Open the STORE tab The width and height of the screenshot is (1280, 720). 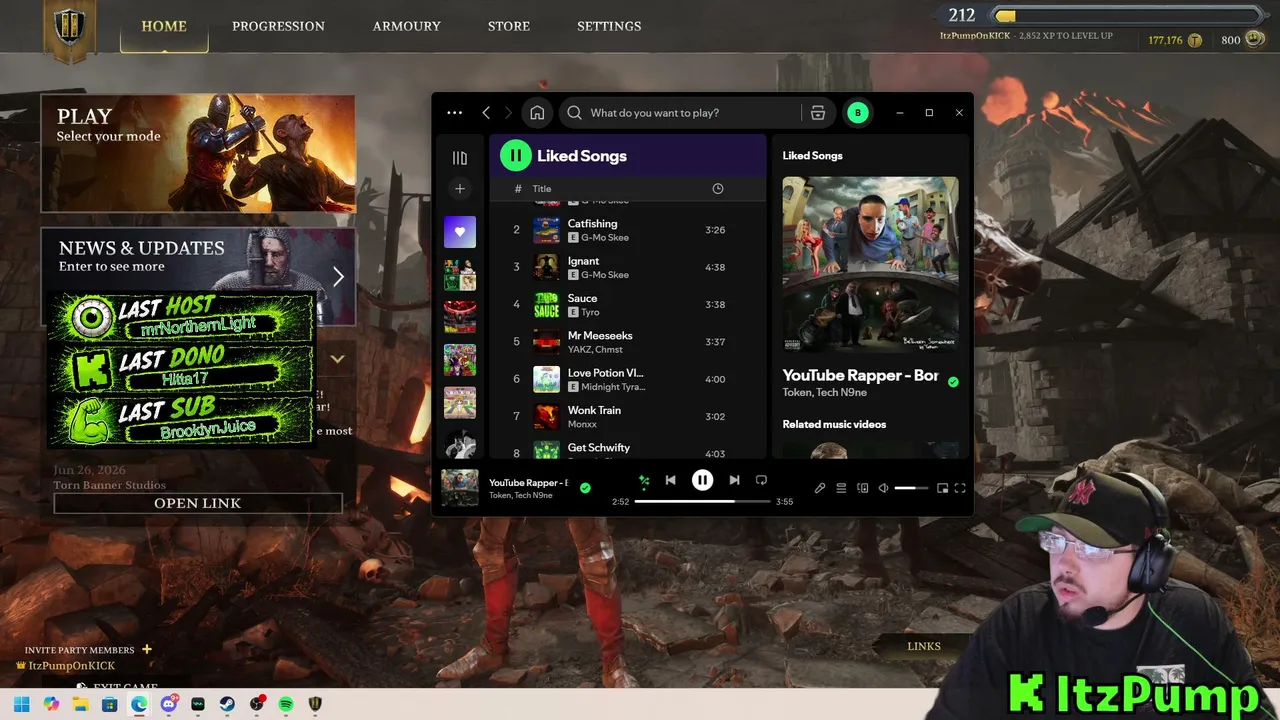(x=509, y=26)
